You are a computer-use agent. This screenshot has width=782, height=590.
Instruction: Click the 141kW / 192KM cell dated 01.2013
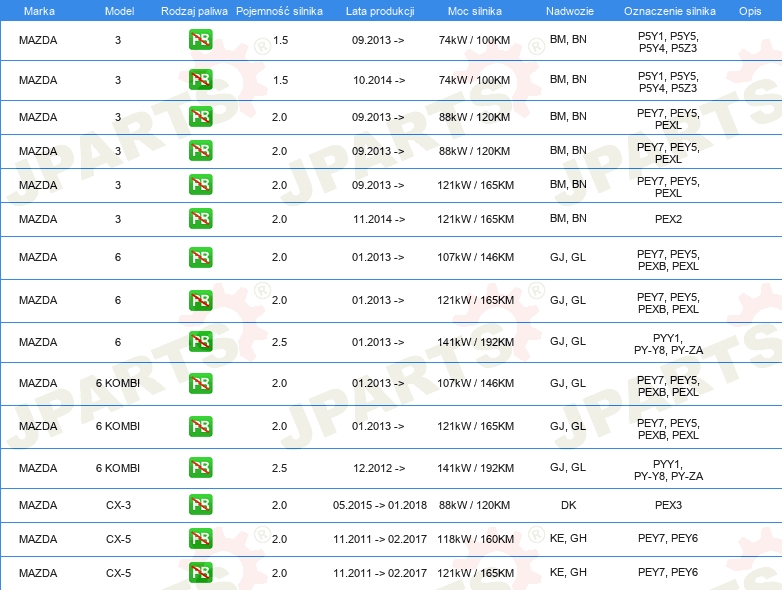[475, 343]
